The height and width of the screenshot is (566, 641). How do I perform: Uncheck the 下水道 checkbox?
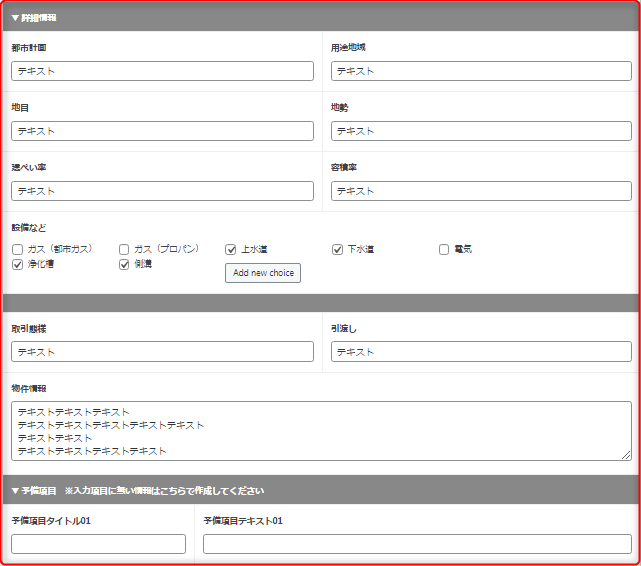[x=338, y=249]
